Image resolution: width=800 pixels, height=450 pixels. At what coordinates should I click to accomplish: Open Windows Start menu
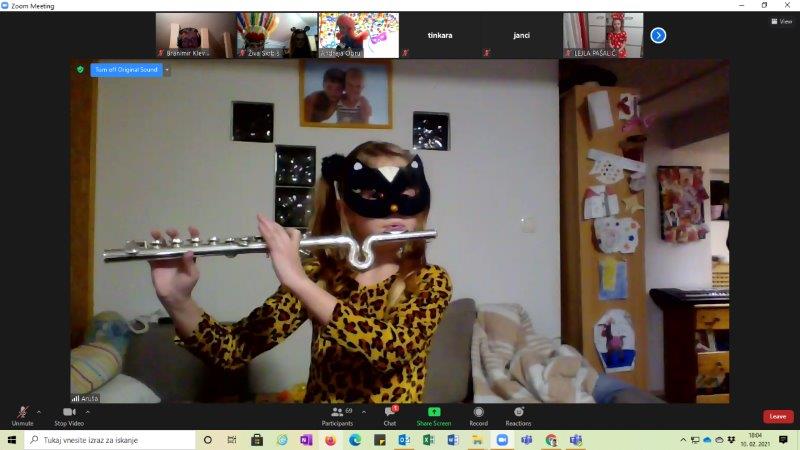[x=12, y=440]
